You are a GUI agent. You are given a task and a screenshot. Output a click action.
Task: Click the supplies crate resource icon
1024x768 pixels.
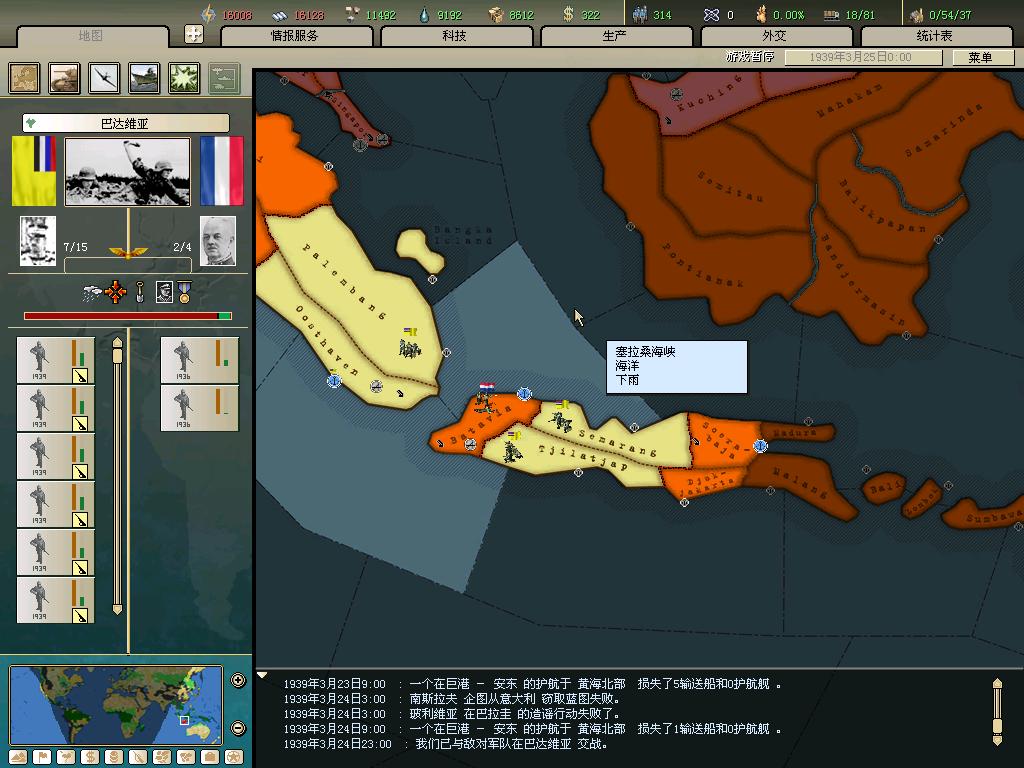(x=496, y=14)
